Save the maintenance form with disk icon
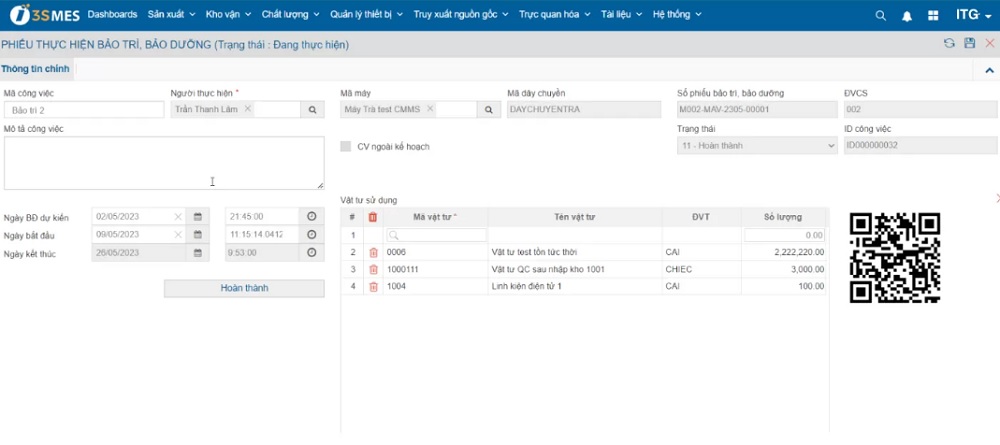 click(969, 43)
